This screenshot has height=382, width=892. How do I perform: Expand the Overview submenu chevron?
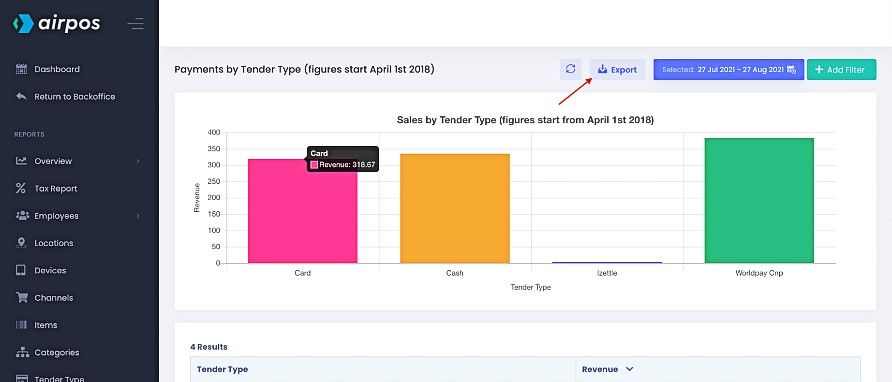click(x=138, y=161)
